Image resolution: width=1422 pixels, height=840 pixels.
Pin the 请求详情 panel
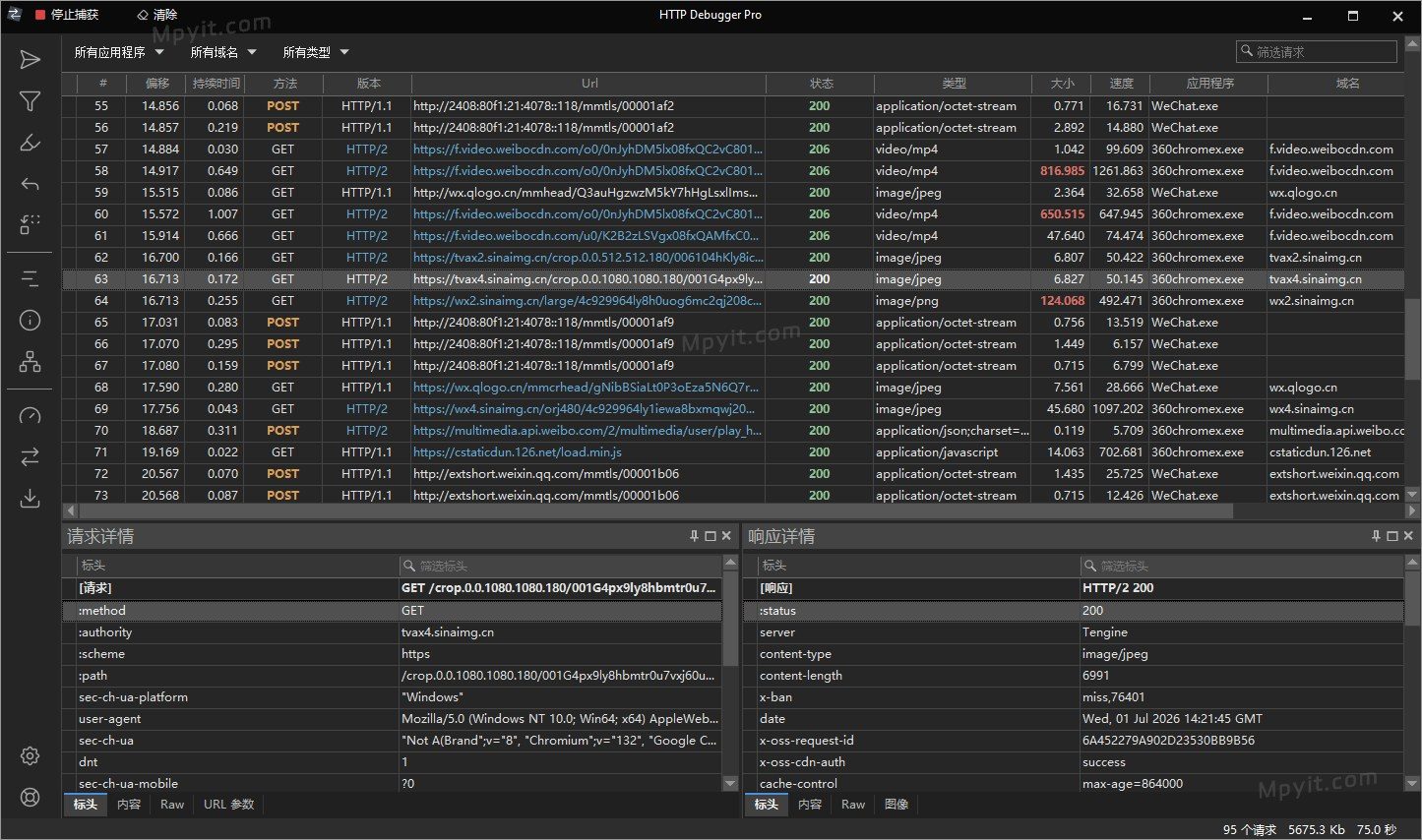click(x=694, y=536)
